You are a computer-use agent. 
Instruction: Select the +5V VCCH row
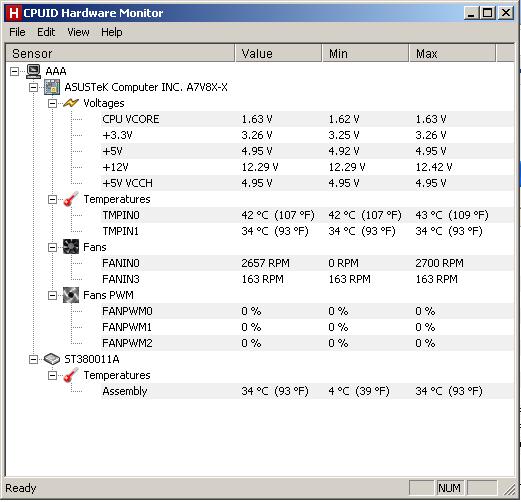coord(307,183)
